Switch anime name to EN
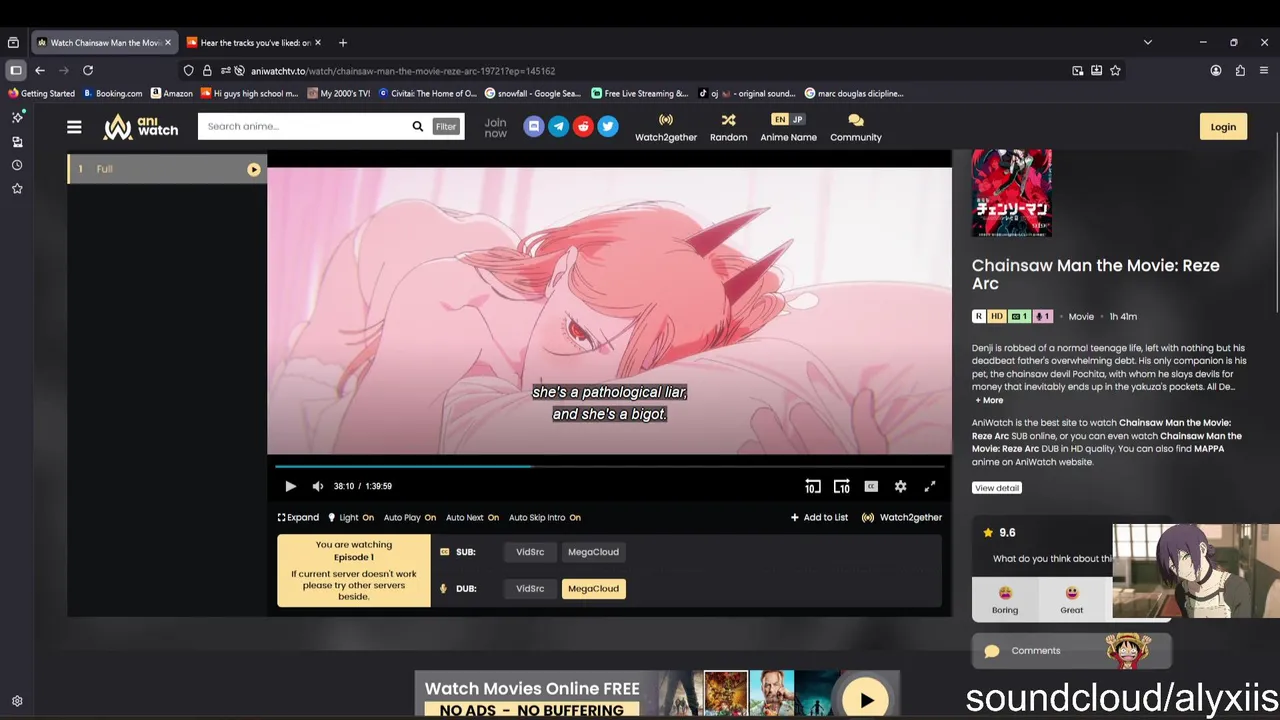This screenshot has height=720, width=1280. (780, 119)
